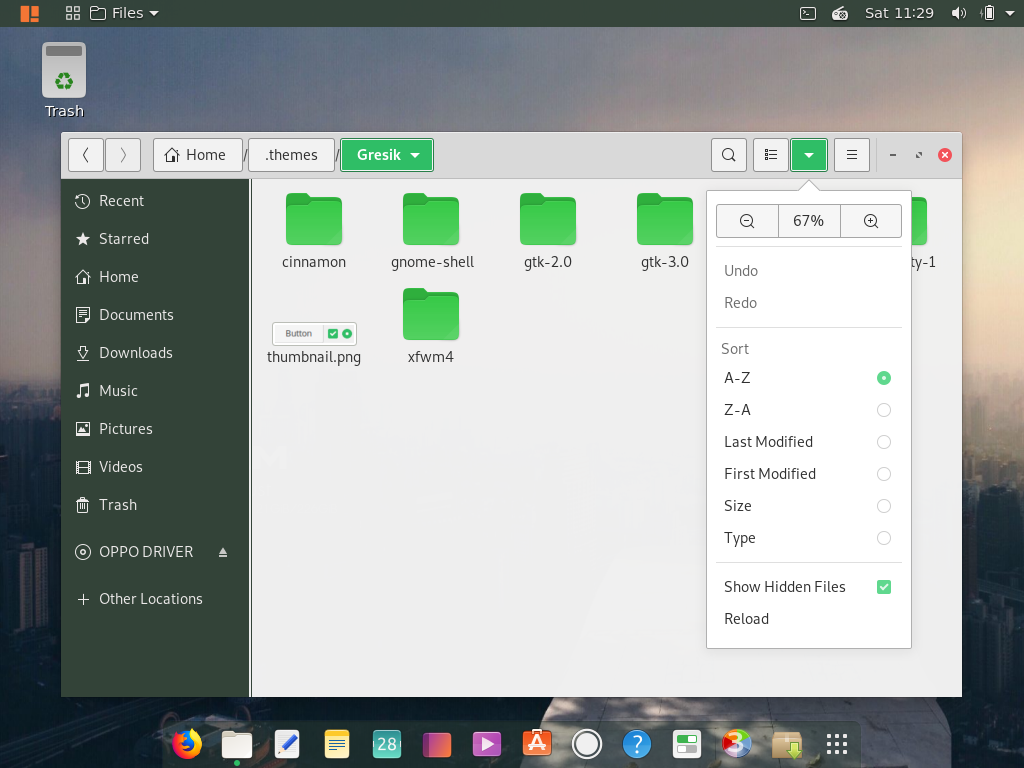The image size is (1024, 768).
Task: Open the sticky notes dock icon
Action: [x=337, y=744]
